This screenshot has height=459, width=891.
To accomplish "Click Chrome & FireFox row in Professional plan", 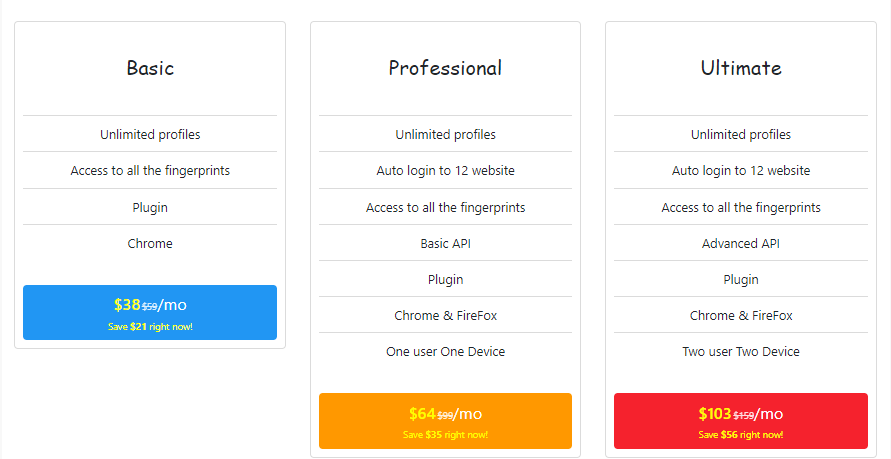I will (x=446, y=315).
